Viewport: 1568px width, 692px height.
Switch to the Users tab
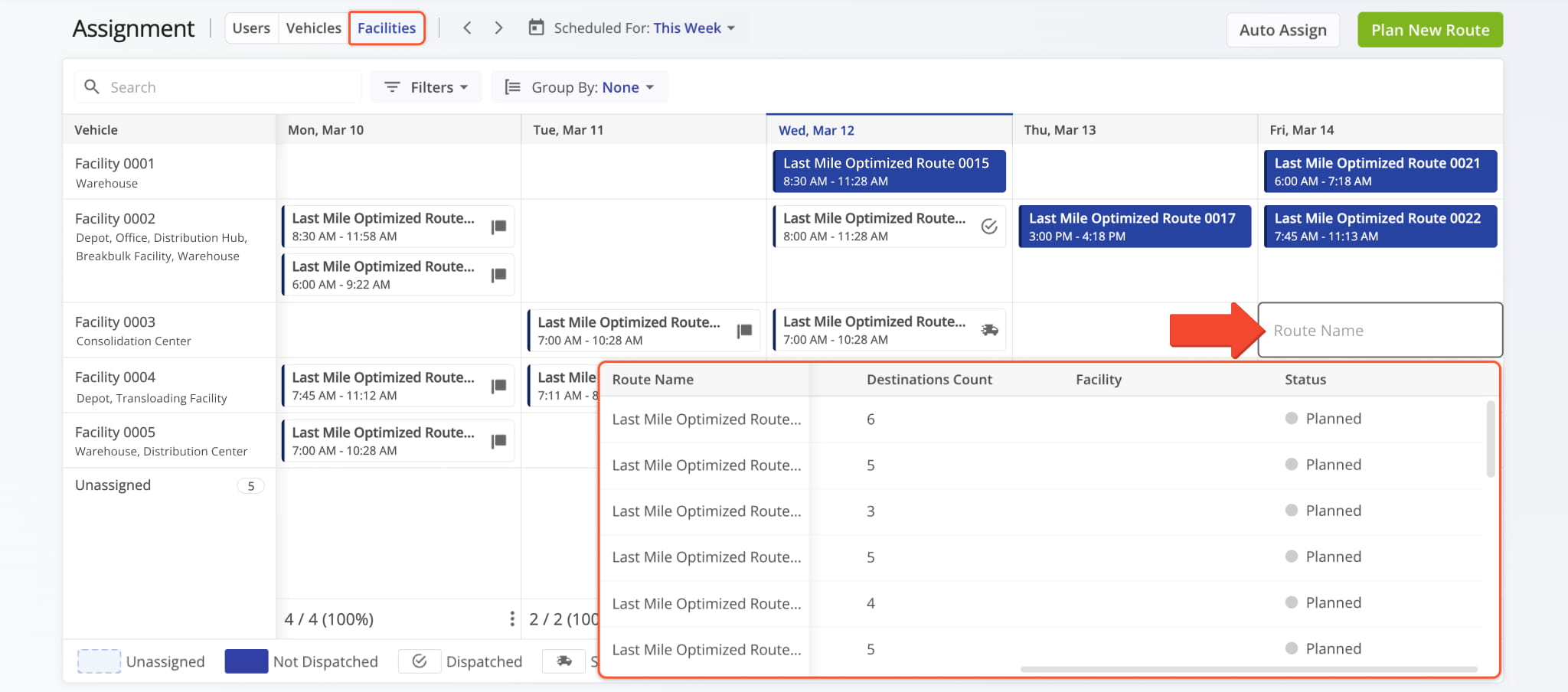pyautogui.click(x=251, y=28)
